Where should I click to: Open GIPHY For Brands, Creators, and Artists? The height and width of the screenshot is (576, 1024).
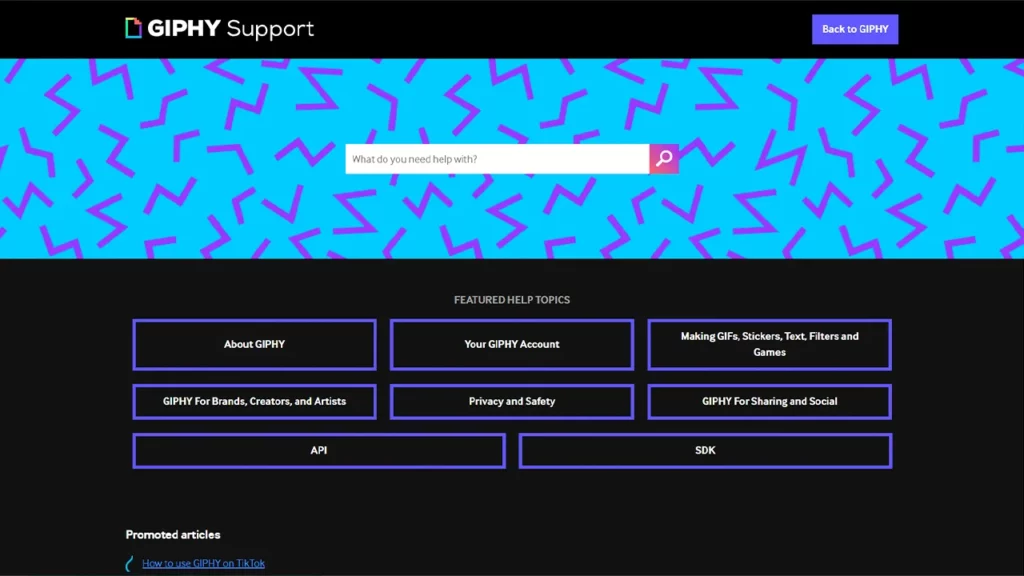[x=254, y=401]
